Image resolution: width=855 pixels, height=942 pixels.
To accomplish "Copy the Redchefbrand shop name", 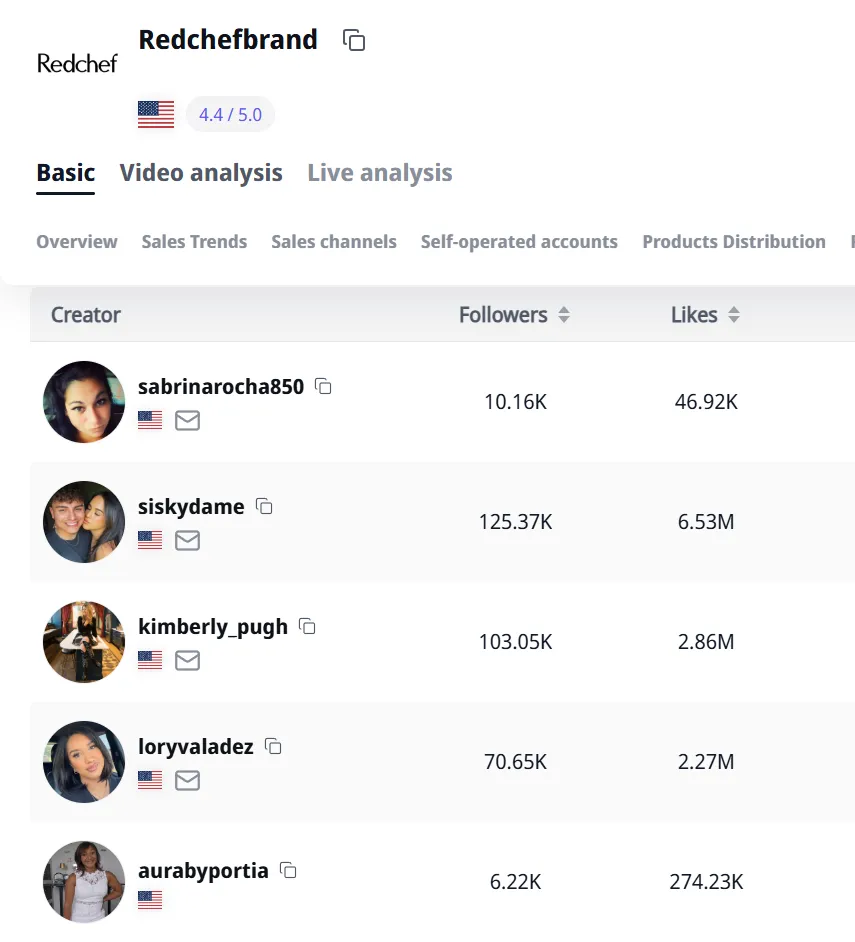I will 354,40.
